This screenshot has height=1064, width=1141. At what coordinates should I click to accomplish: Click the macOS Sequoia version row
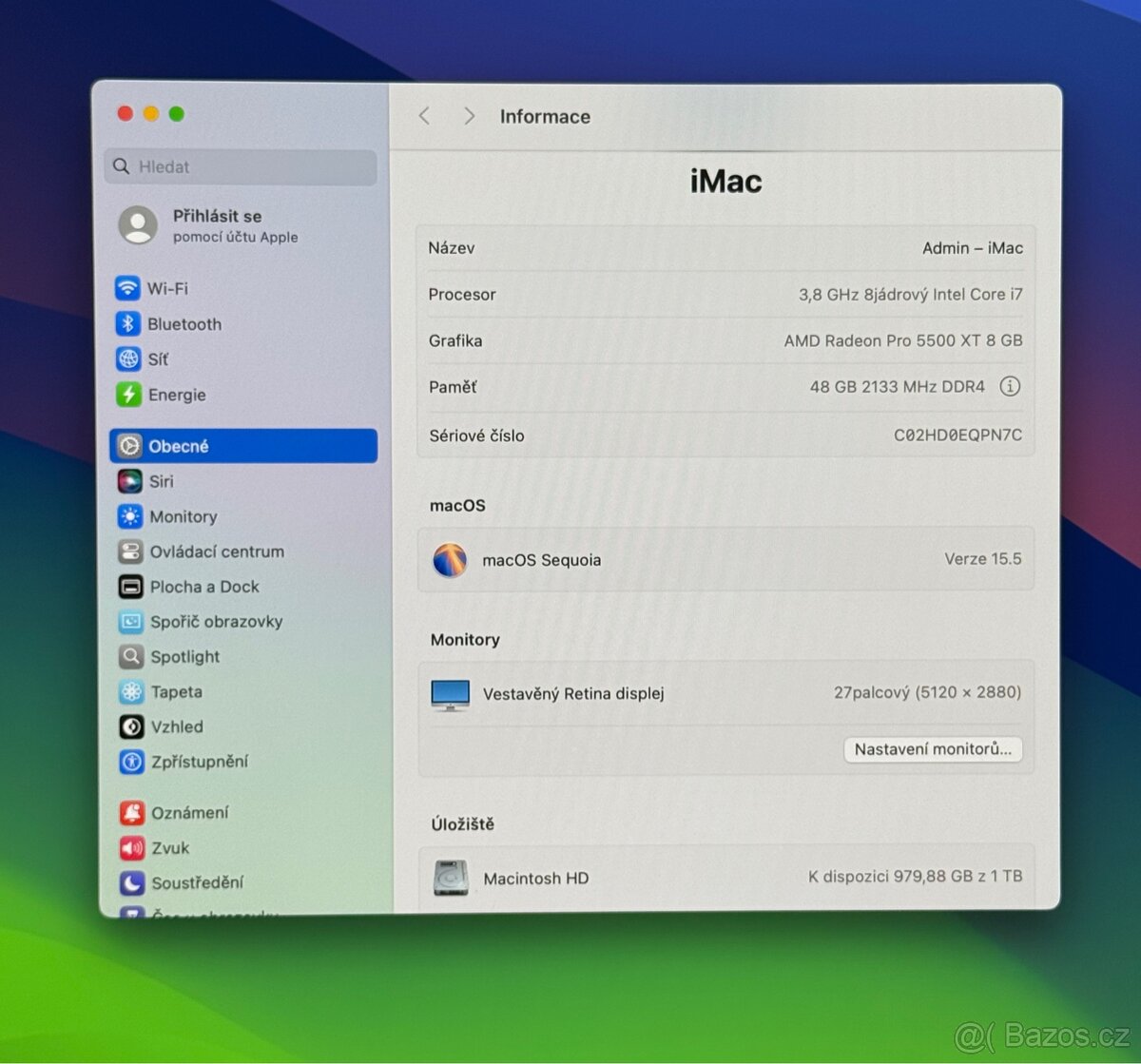(725, 560)
